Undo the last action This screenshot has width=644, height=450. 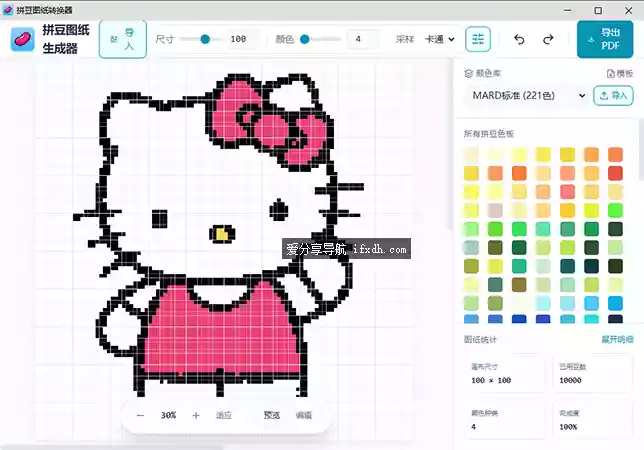point(519,39)
